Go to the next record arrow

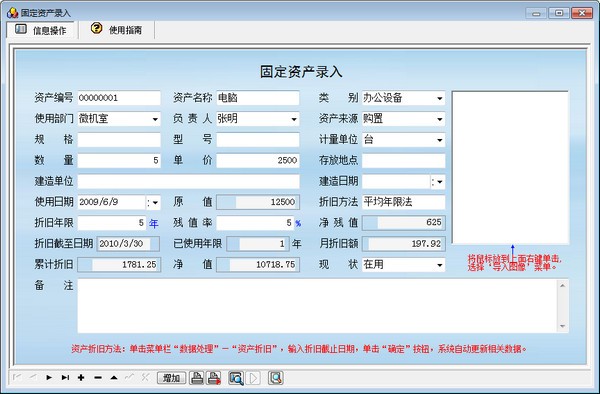tap(49, 378)
